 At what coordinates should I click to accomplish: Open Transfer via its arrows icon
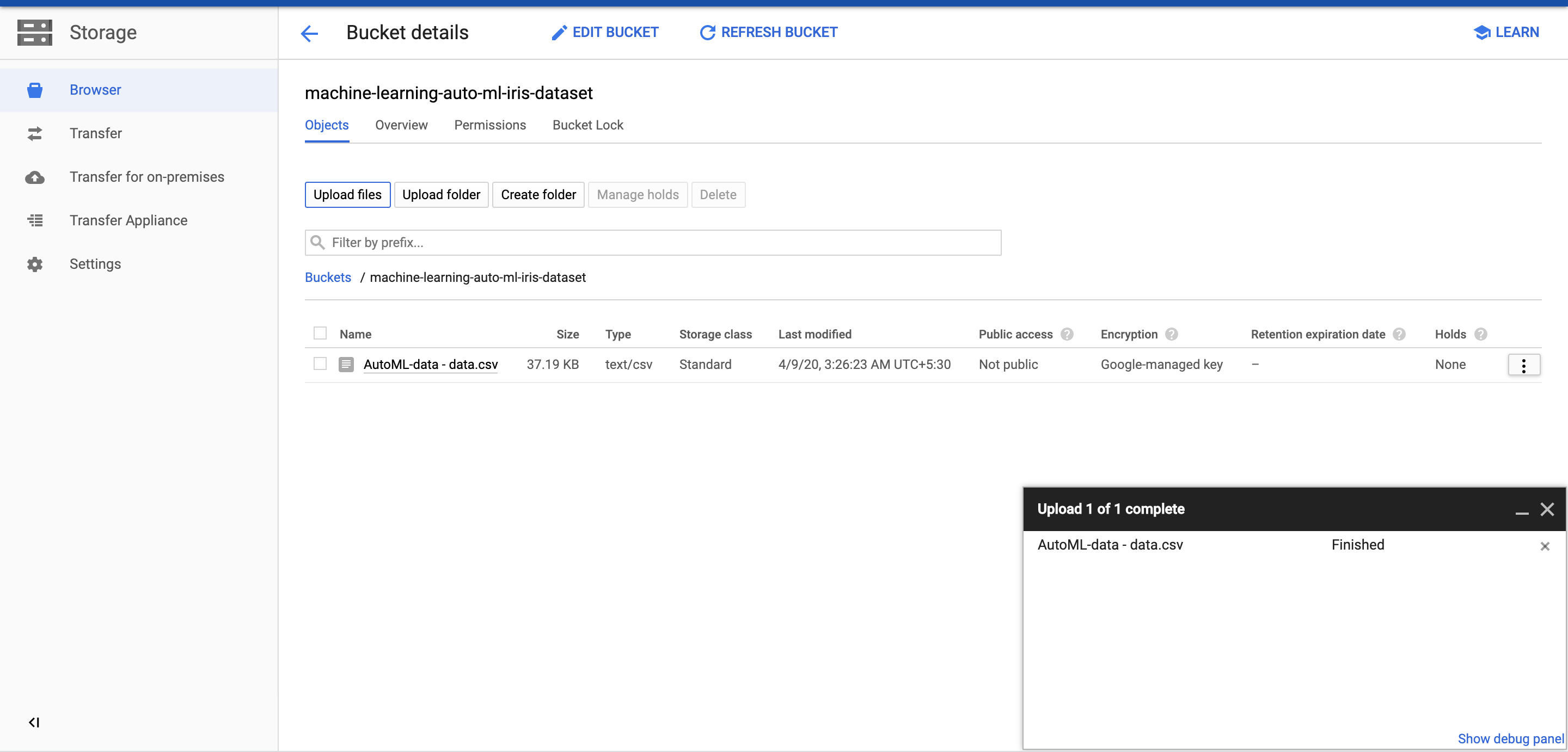(x=35, y=133)
